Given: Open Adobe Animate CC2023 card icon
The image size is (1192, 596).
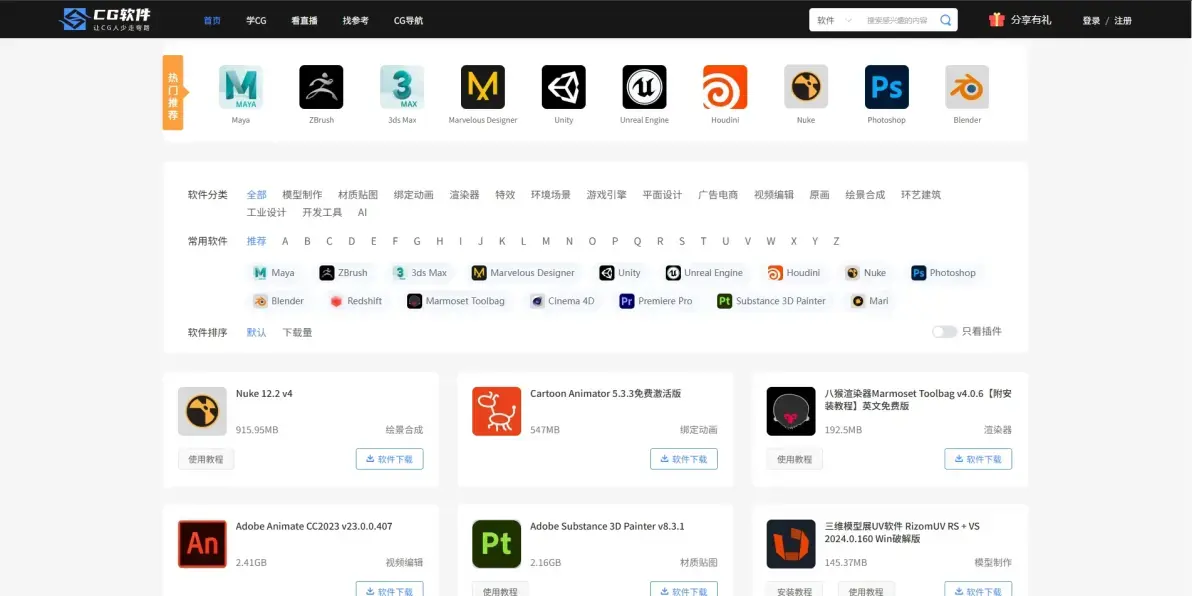Looking at the screenshot, I should pyautogui.click(x=202, y=544).
